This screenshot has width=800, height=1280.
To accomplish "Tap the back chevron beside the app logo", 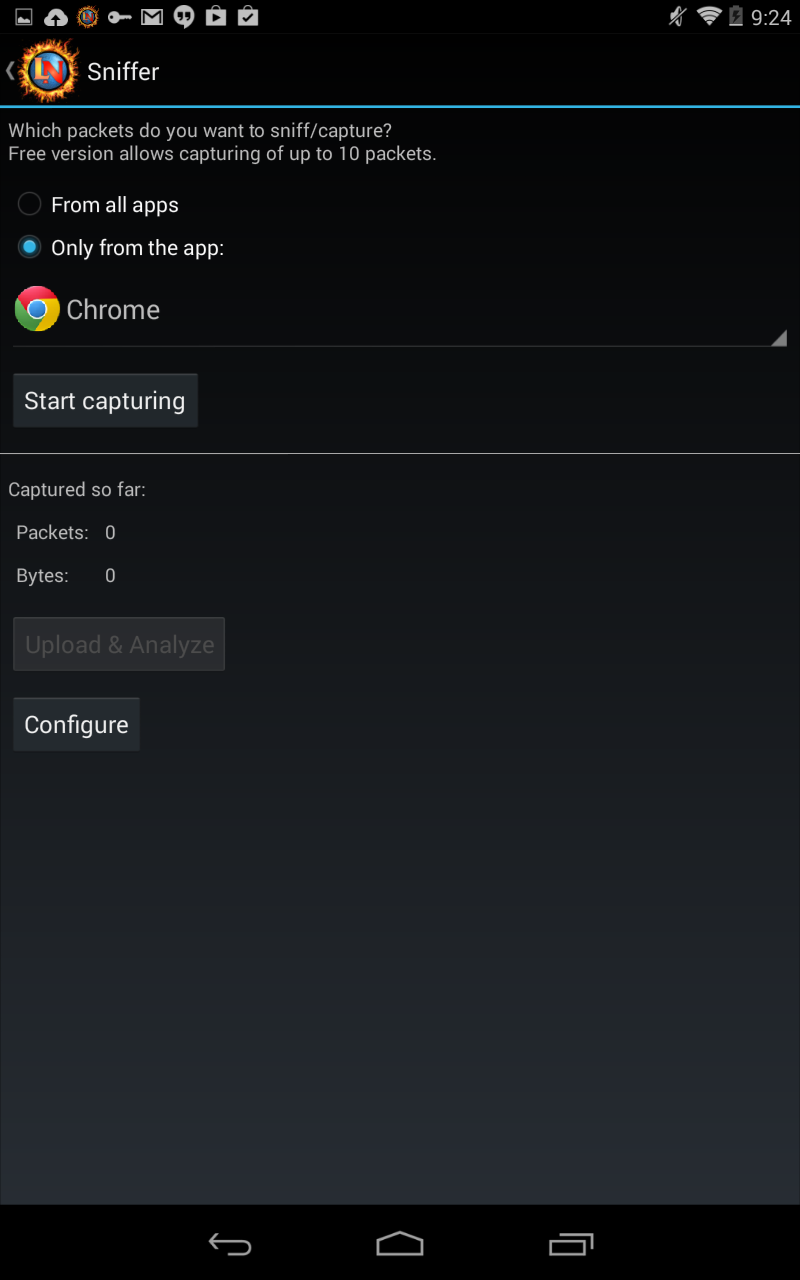I will (x=10, y=70).
